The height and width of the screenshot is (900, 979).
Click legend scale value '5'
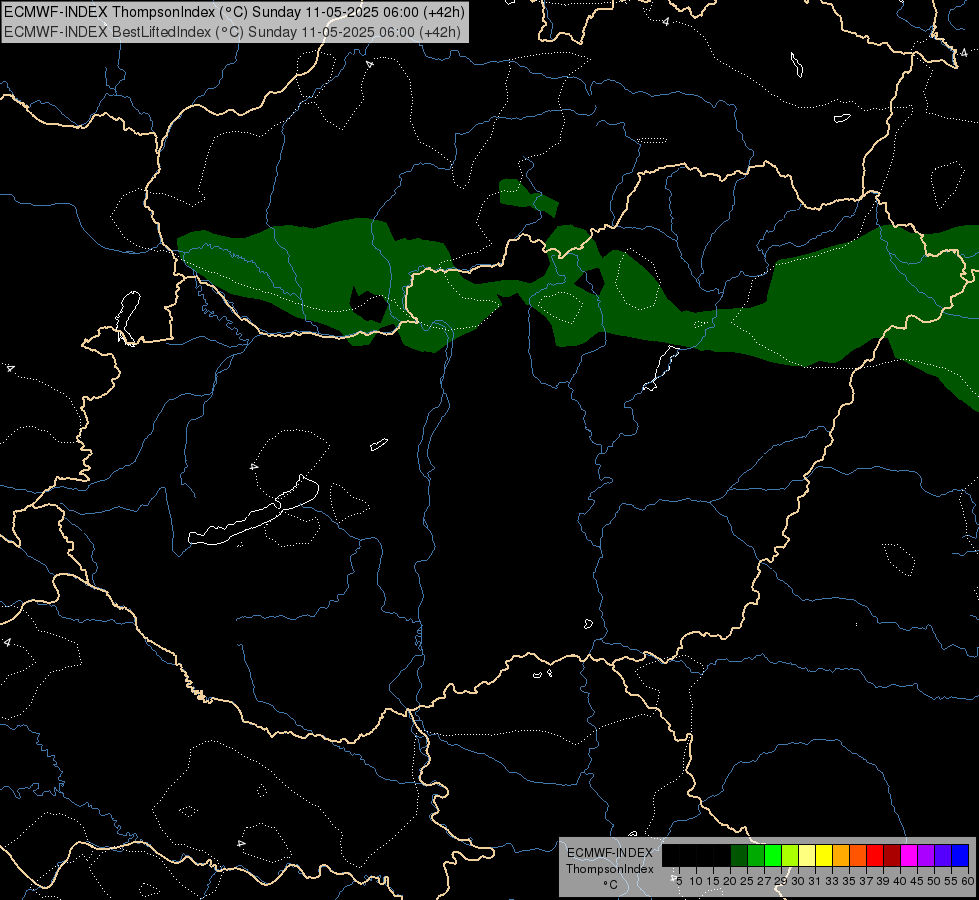click(x=679, y=881)
